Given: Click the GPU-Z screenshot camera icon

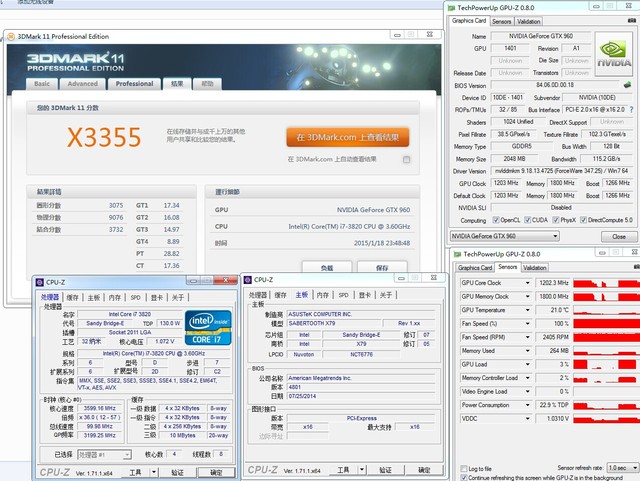Looking at the screenshot, I should tap(633, 20).
